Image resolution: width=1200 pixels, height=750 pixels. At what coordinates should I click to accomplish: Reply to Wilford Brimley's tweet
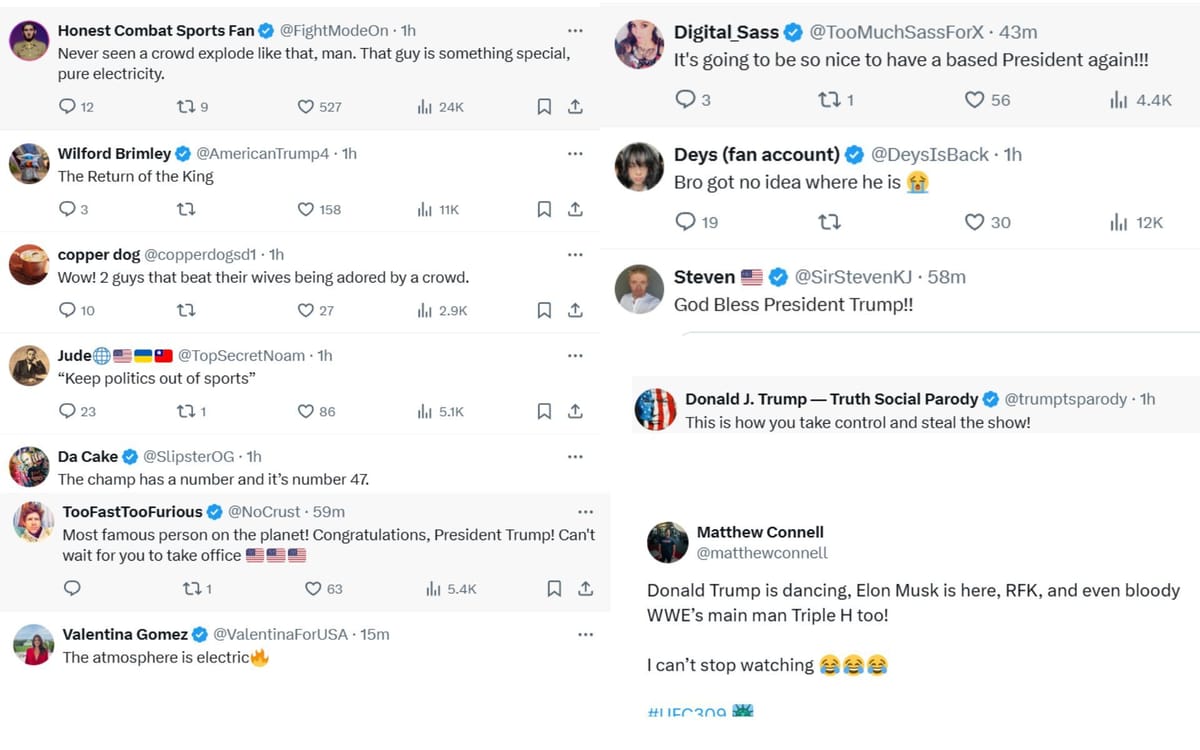tap(67, 209)
